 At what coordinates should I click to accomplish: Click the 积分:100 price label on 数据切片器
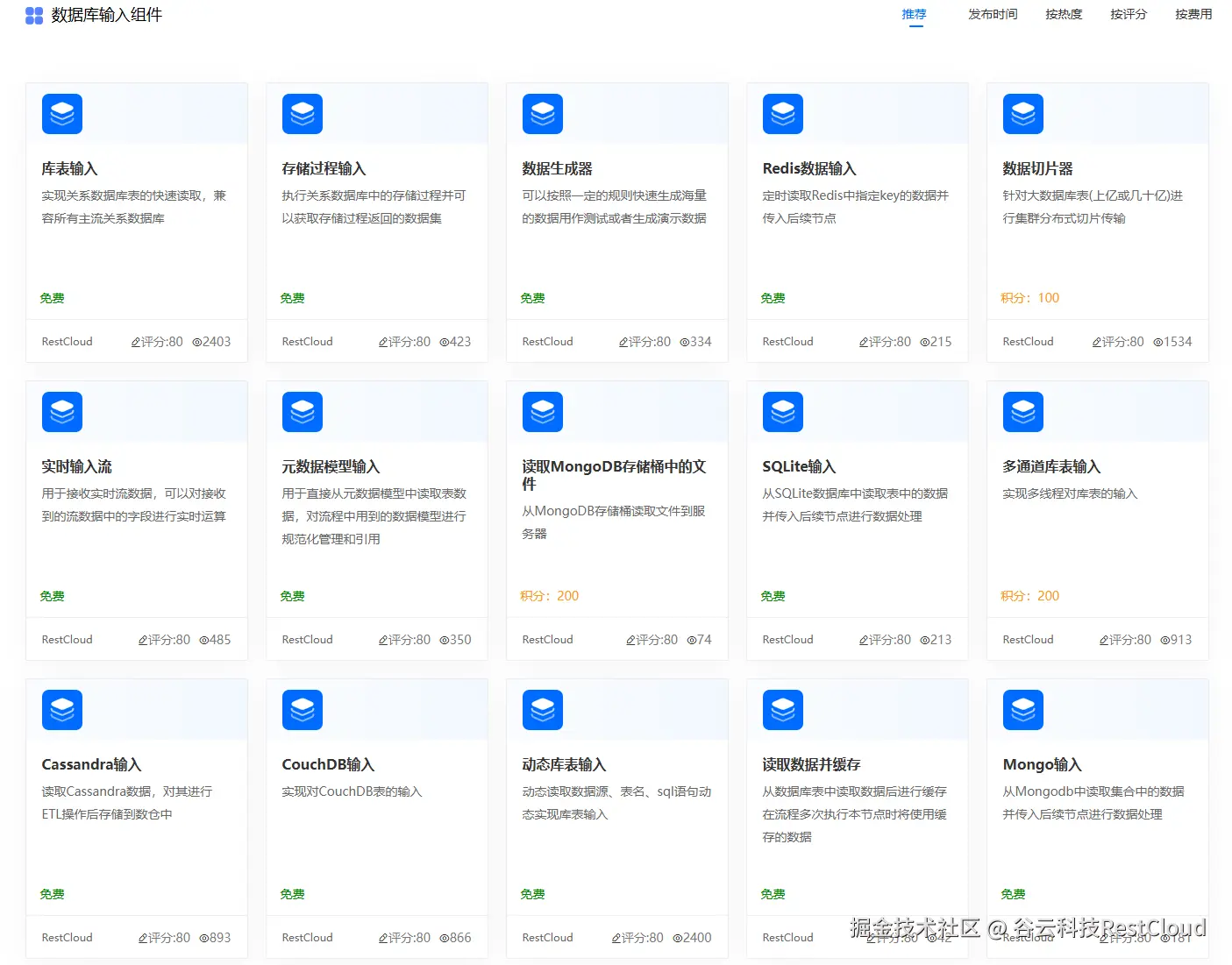pyautogui.click(x=1029, y=297)
